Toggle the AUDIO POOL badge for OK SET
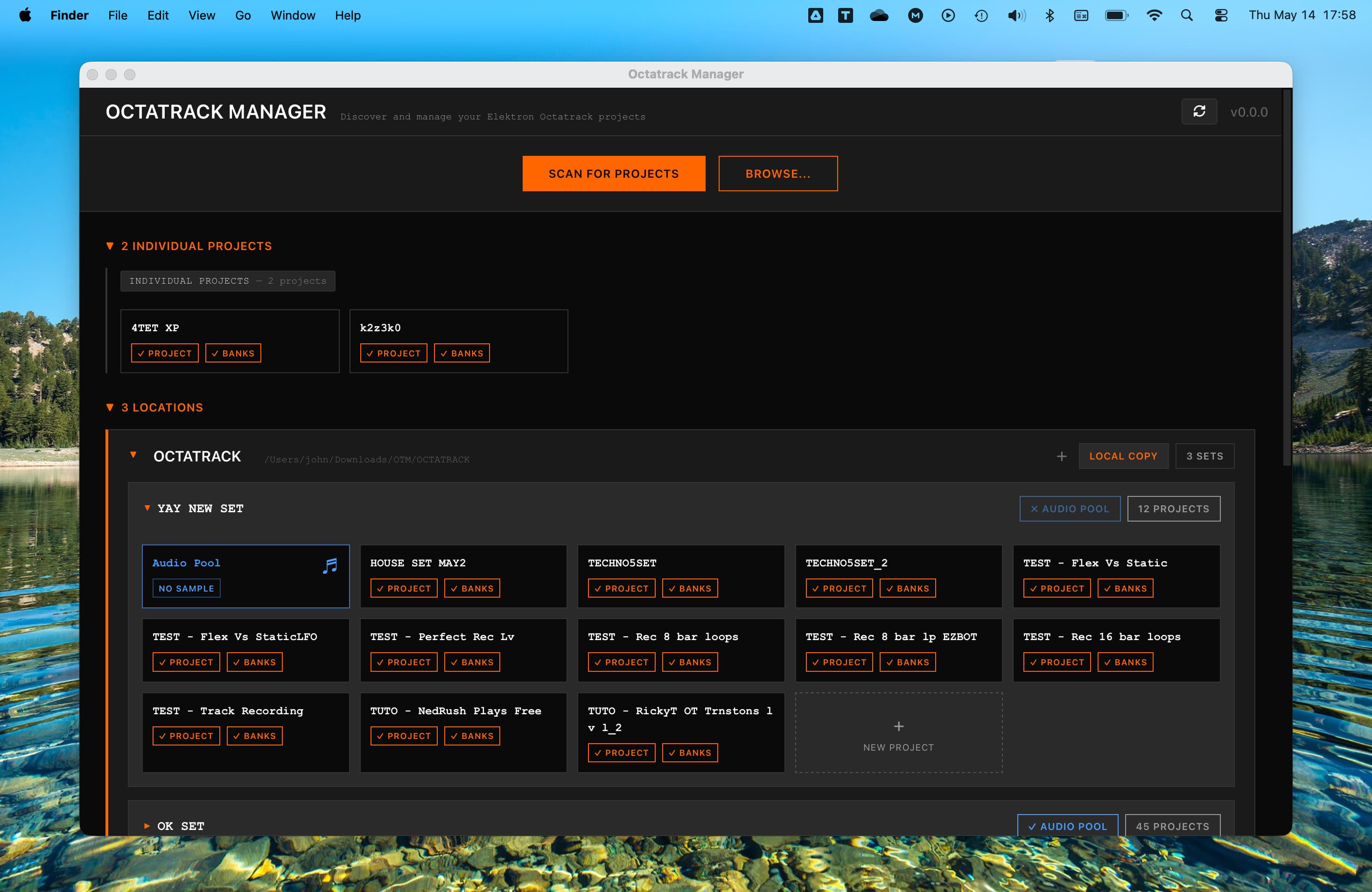1372x892 pixels. pos(1068,825)
